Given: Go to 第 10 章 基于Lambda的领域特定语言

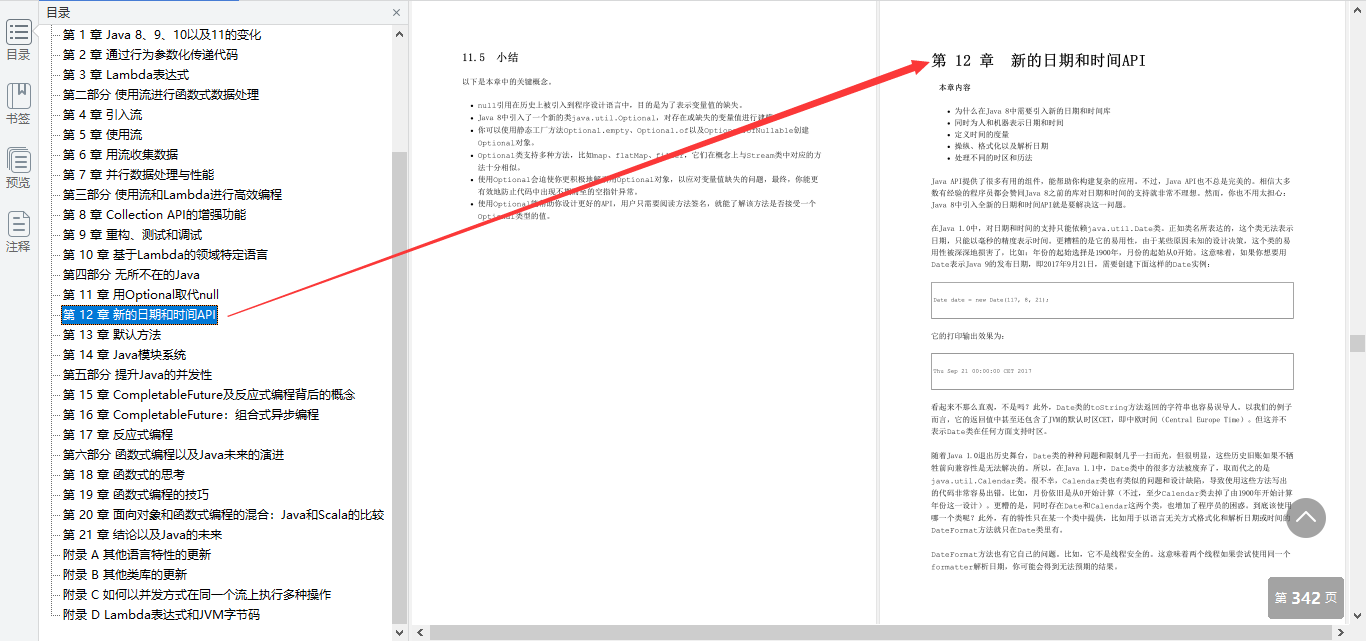Looking at the screenshot, I should tap(165, 254).
